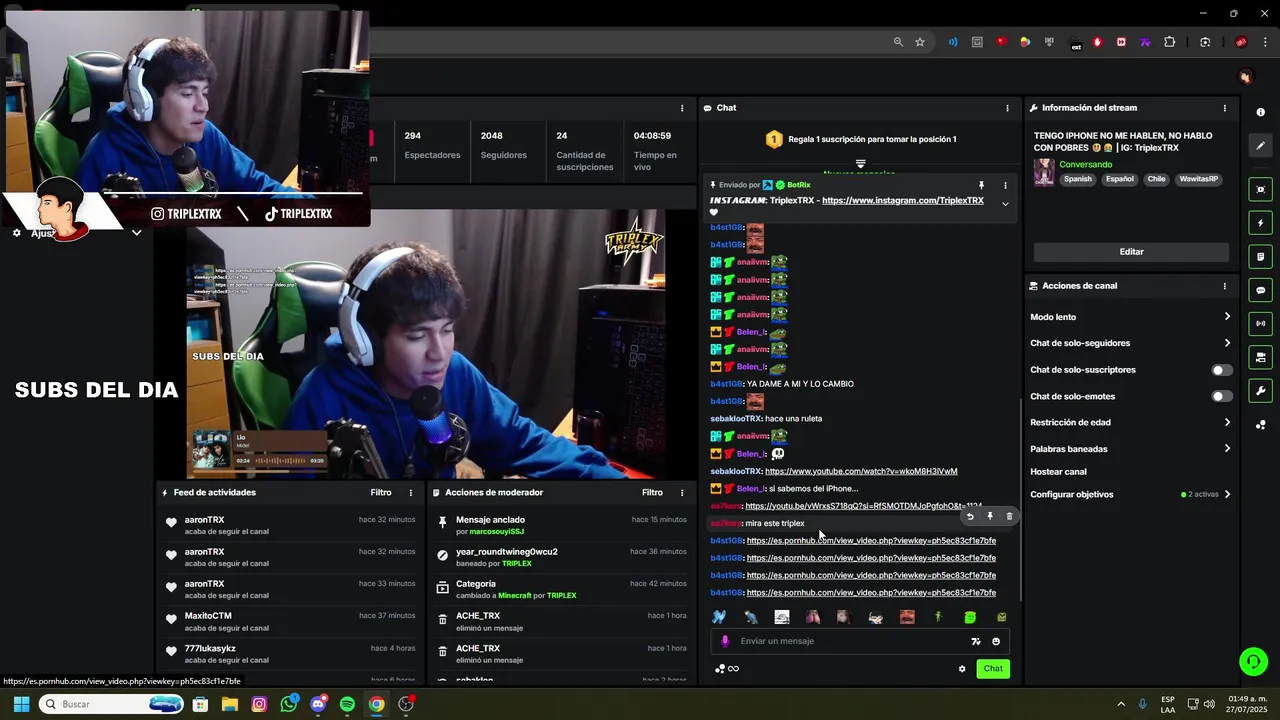1280x720 pixels.
Task: Collapse the pinned message chevron
Action: pos(1005,204)
